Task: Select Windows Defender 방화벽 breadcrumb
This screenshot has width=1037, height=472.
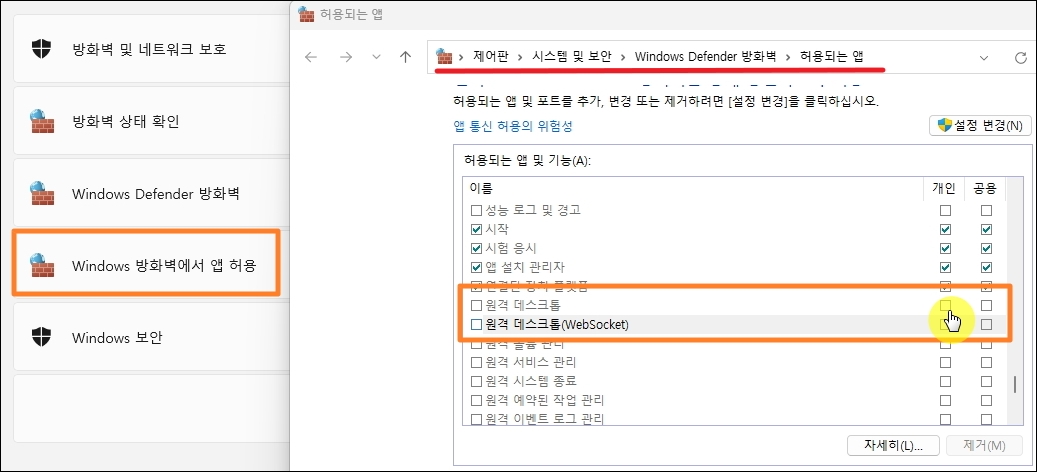Action: pyautogui.click(x=705, y=57)
